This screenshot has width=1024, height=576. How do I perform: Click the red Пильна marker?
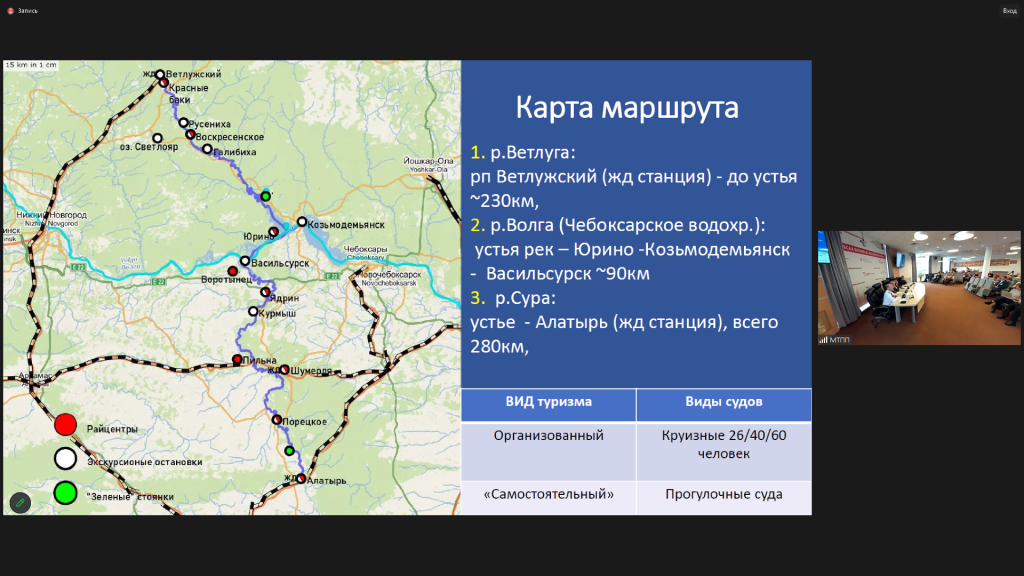click(237, 360)
